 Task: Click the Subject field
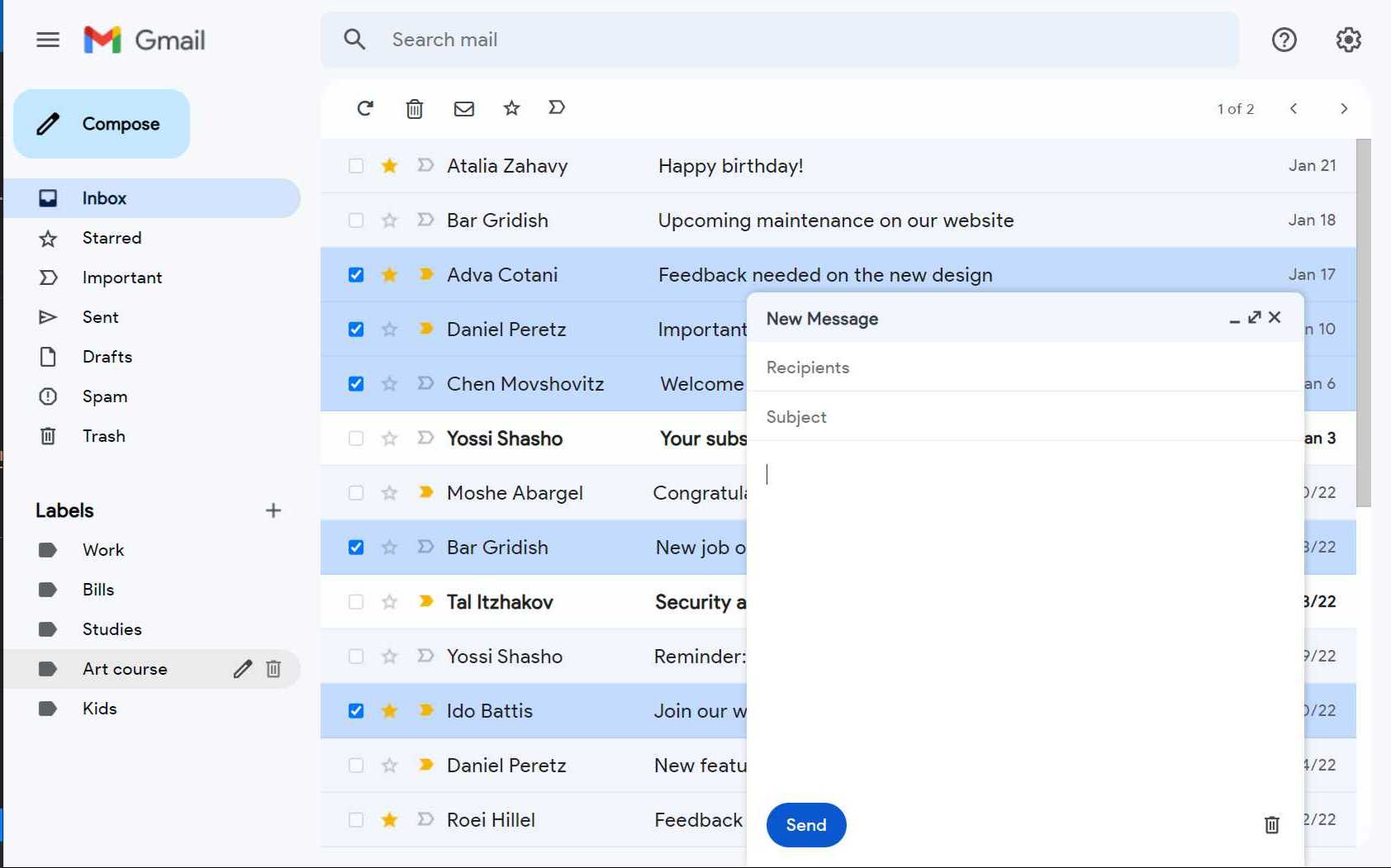[x=1025, y=417]
